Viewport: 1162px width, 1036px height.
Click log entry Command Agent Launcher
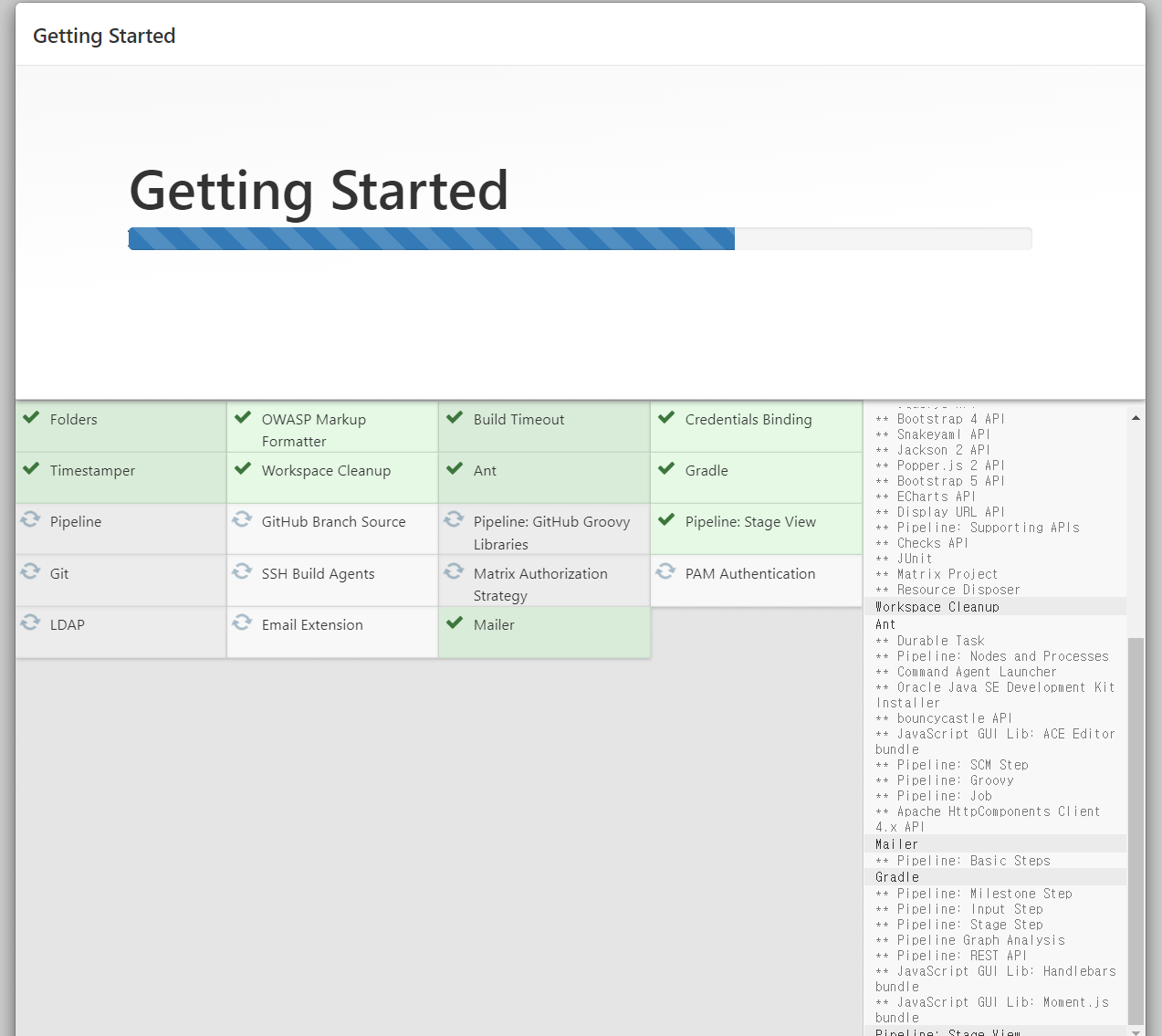[x=966, y=672]
